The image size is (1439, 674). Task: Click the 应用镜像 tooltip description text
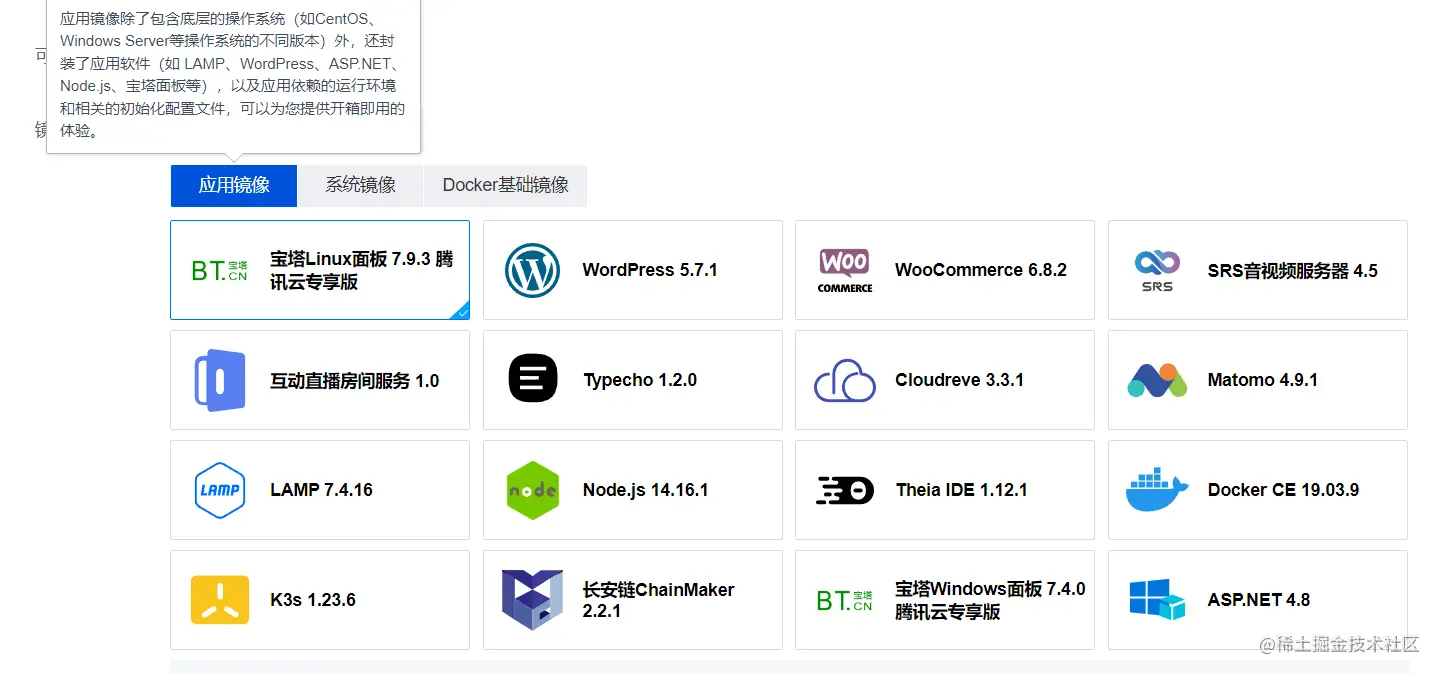click(233, 76)
